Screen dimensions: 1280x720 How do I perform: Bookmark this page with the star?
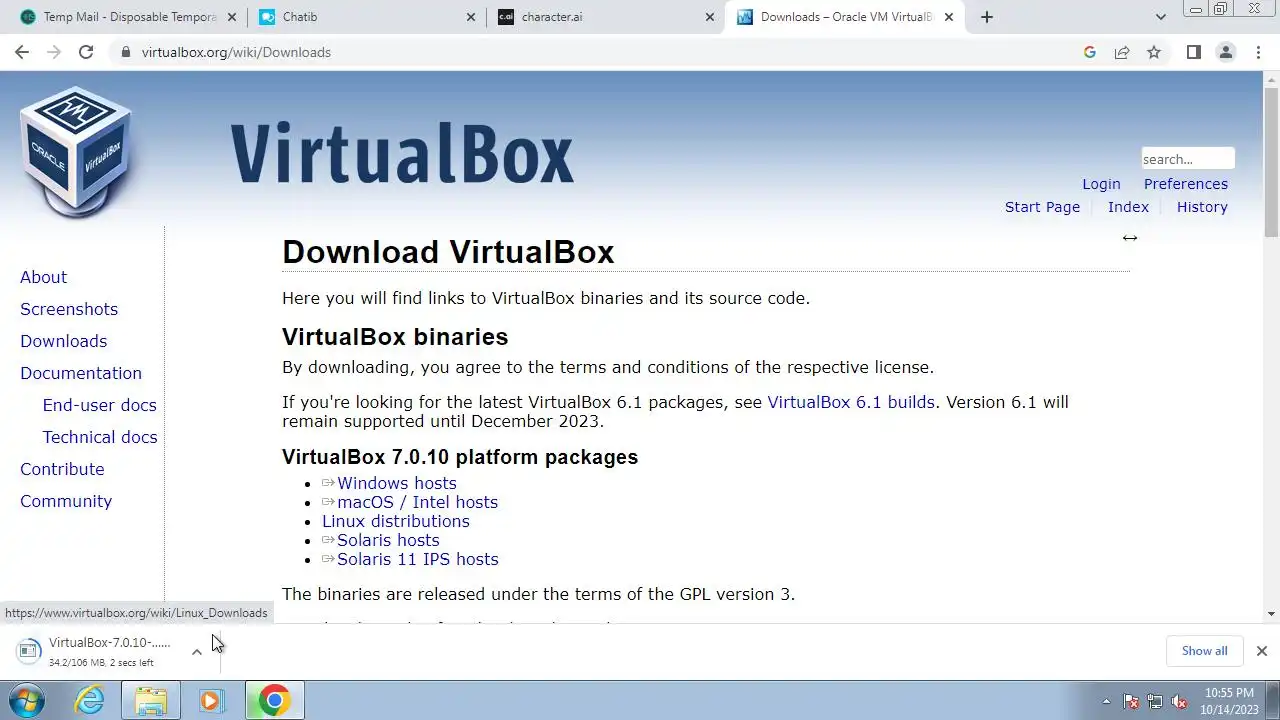pyautogui.click(x=1154, y=52)
